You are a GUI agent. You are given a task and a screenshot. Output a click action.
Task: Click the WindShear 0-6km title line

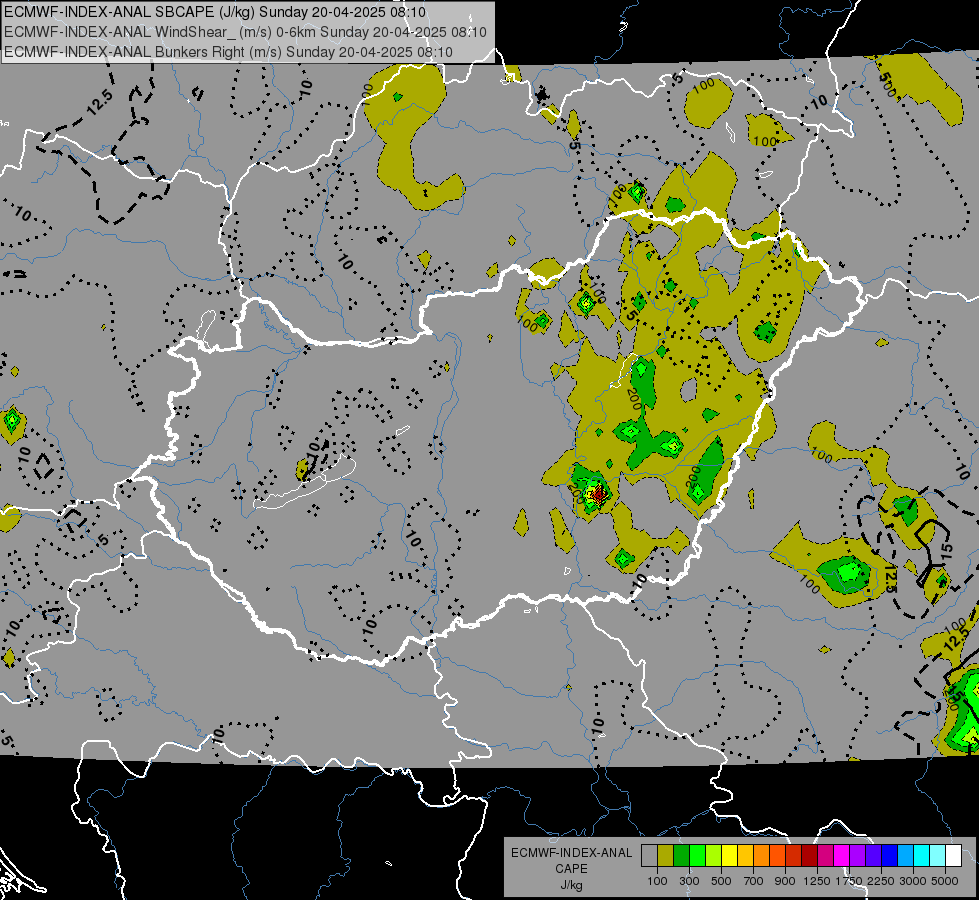point(245,32)
